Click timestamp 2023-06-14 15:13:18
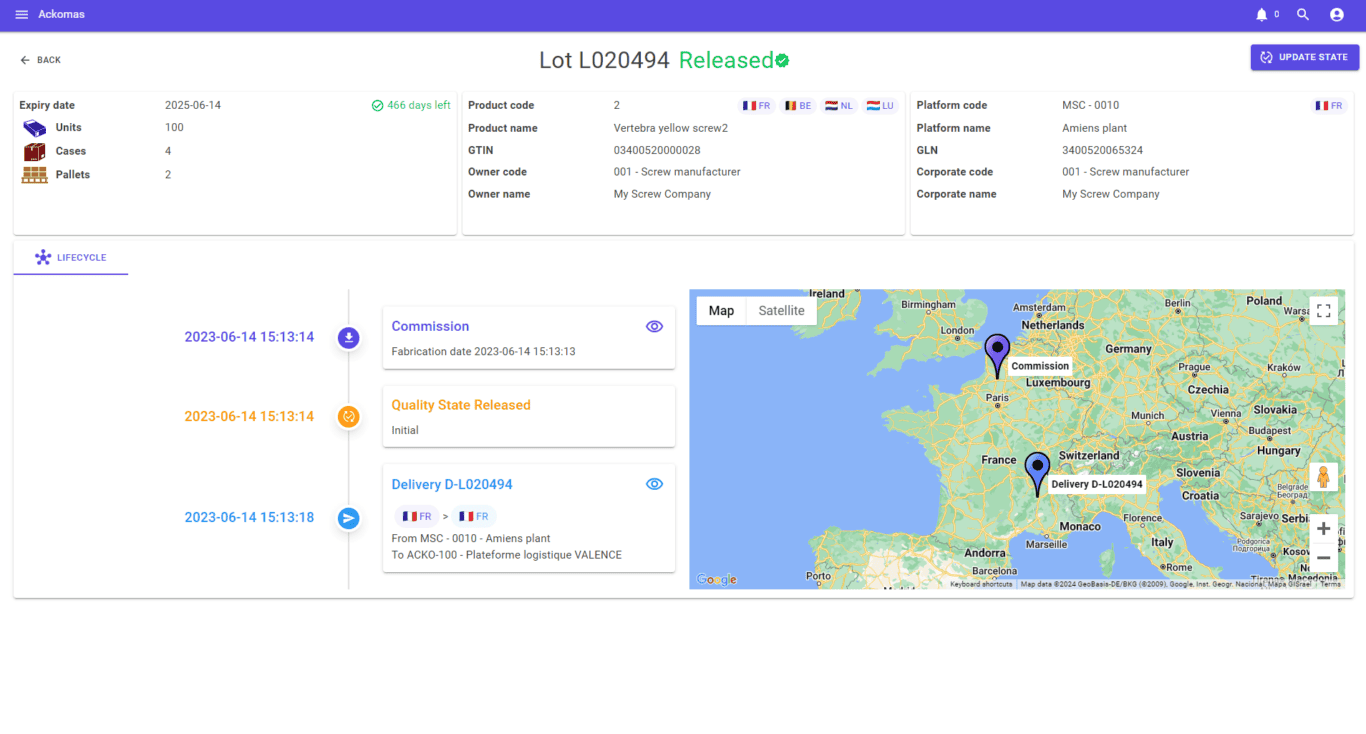 (249, 518)
